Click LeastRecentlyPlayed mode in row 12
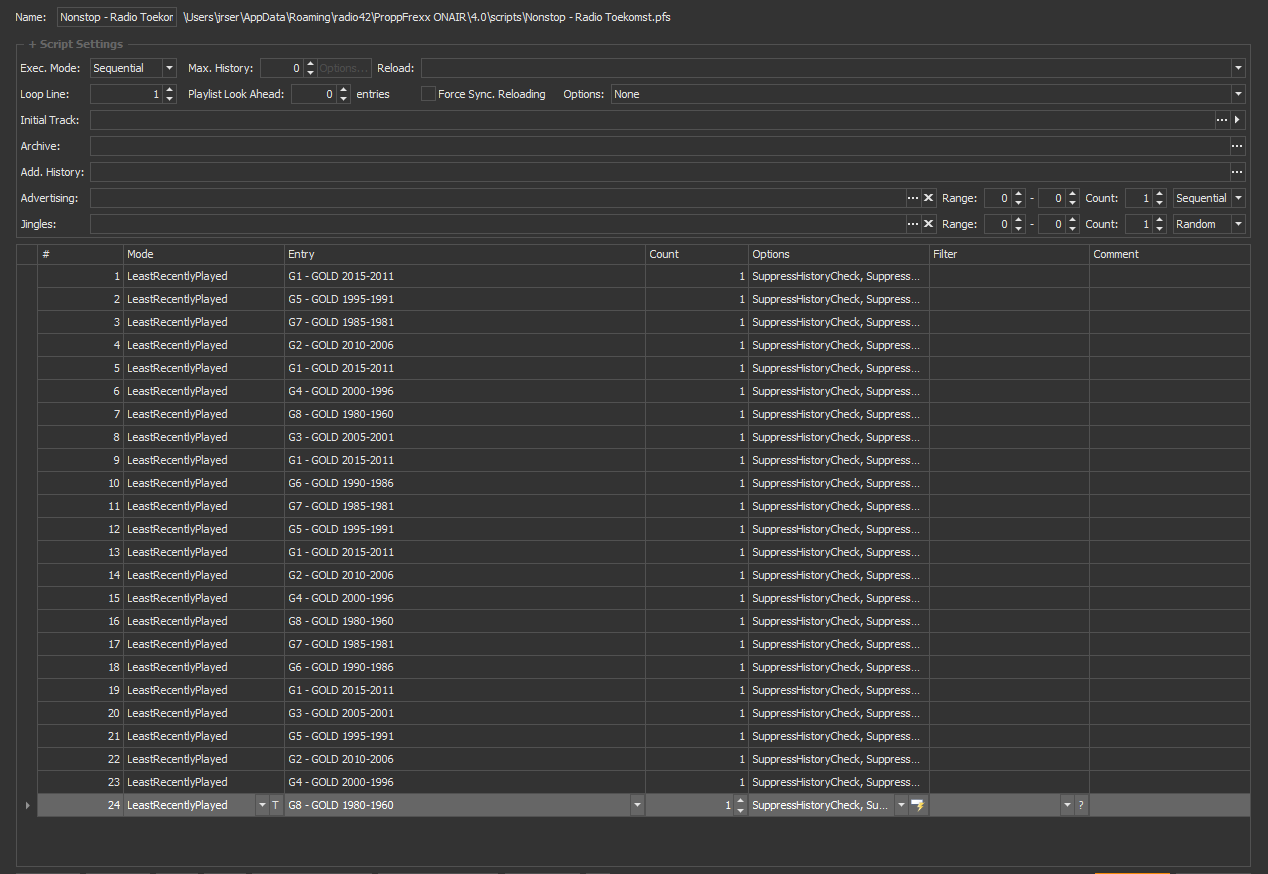 [x=204, y=529]
